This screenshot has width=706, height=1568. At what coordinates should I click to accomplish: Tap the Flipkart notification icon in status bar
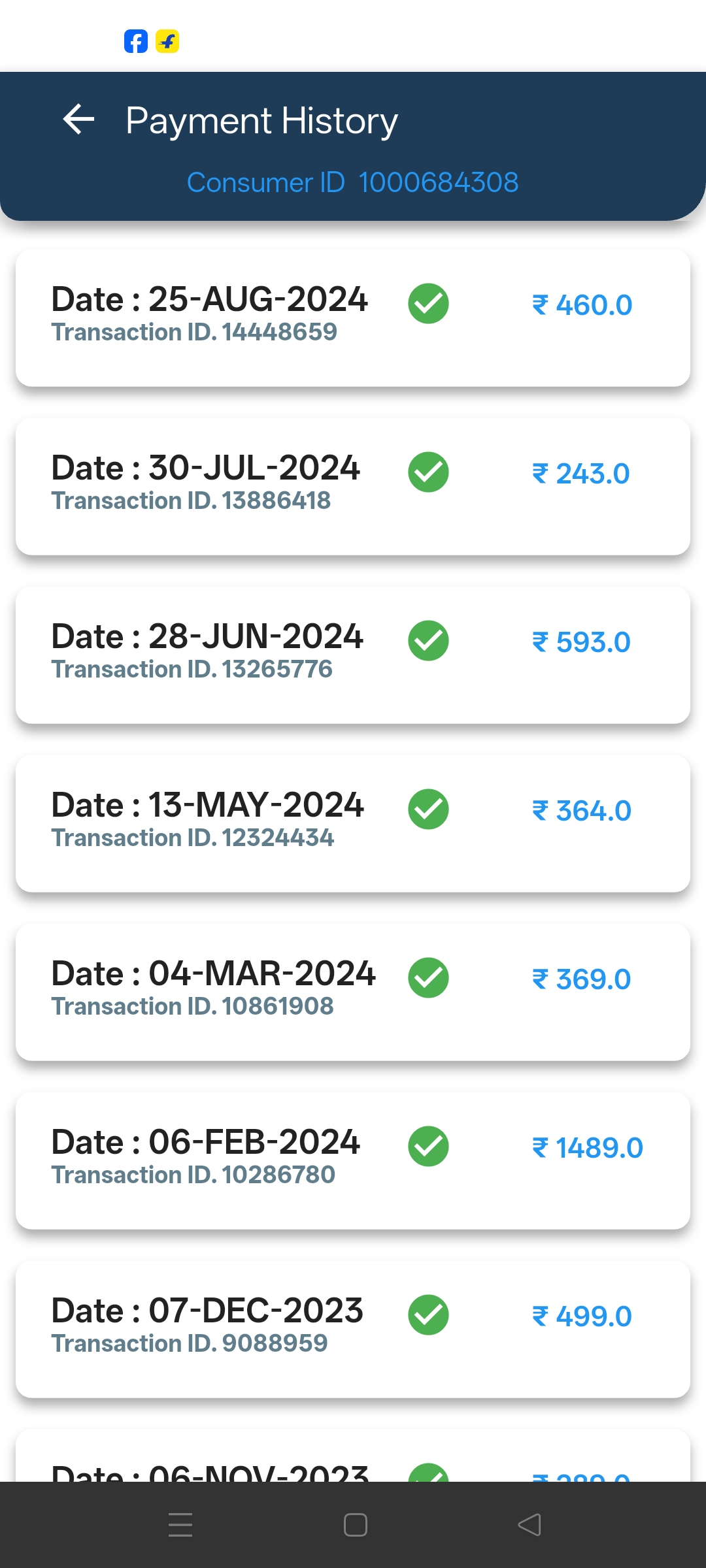[x=167, y=42]
